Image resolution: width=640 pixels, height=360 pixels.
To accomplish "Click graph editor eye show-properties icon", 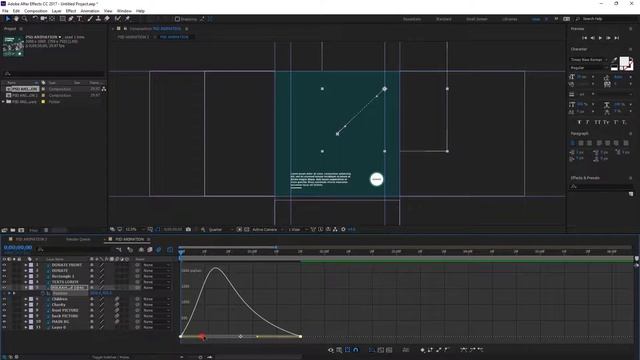I will pos(331,350).
